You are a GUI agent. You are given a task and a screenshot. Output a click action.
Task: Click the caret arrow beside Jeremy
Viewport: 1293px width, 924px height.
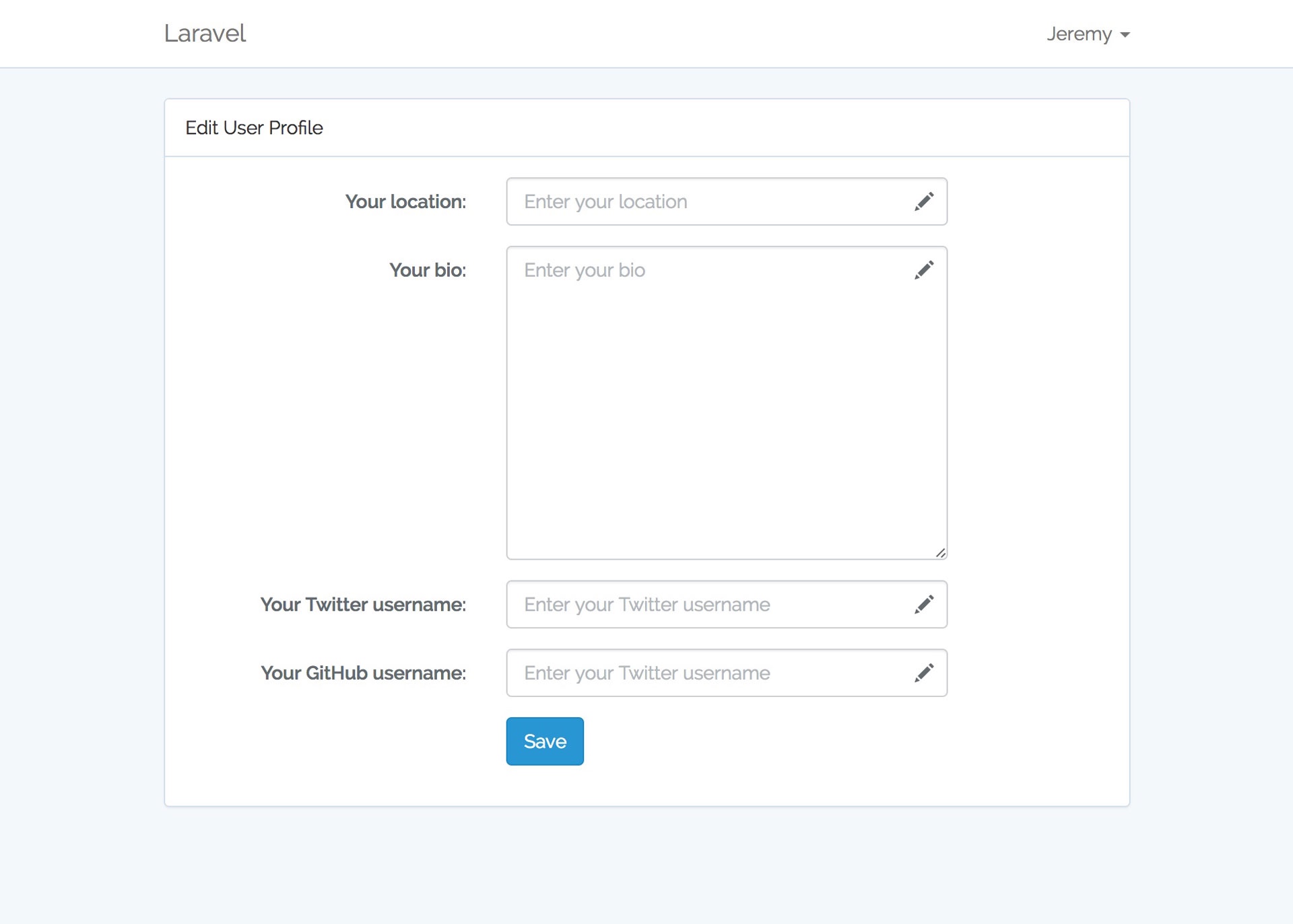tap(1125, 35)
